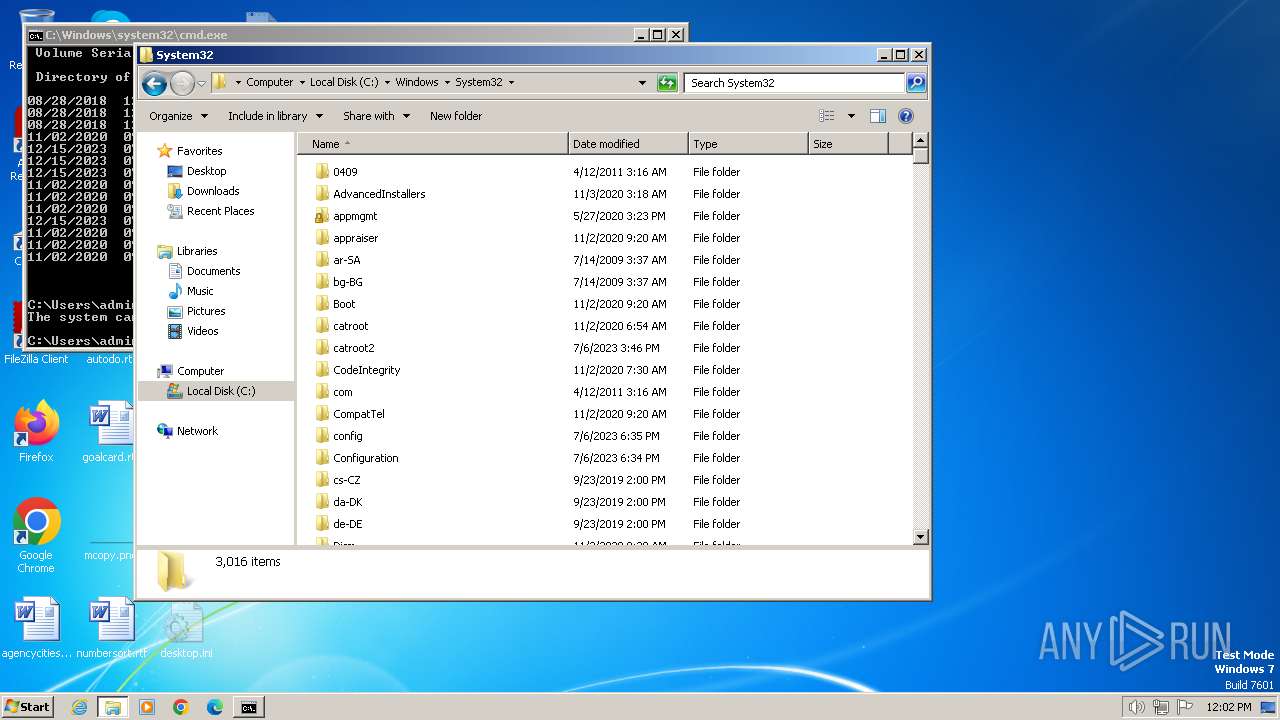
Task: Click the volume speaker tray icon
Action: [1136, 707]
